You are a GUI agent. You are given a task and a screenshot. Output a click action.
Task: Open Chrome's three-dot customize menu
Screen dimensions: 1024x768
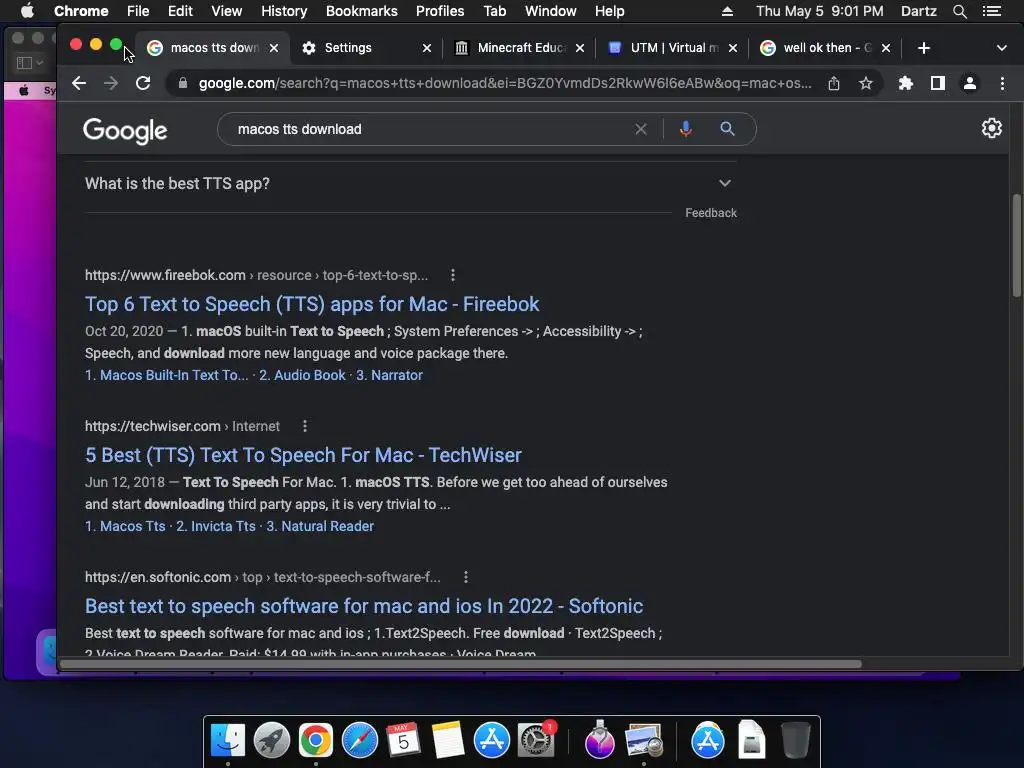click(1002, 83)
